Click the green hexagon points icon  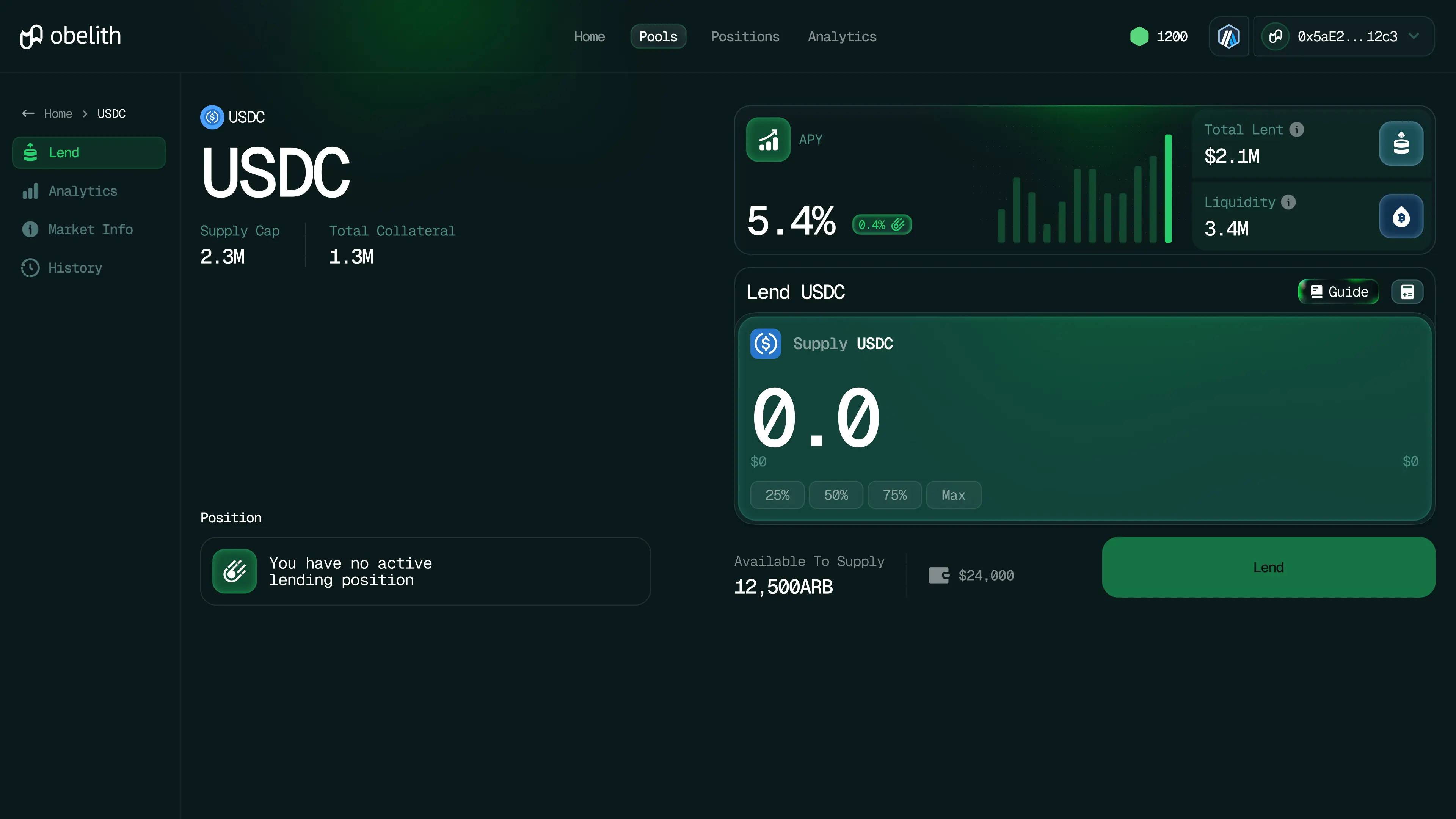pyautogui.click(x=1139, y=37)
